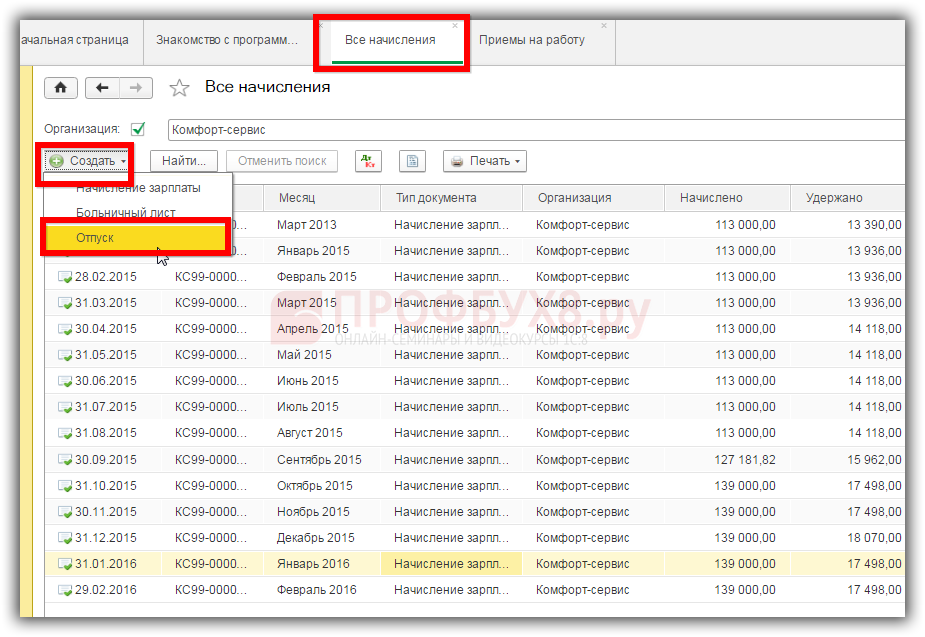925x637 pixels.
Task: Open the Создать dropdown button
Action: click(87, 161)
